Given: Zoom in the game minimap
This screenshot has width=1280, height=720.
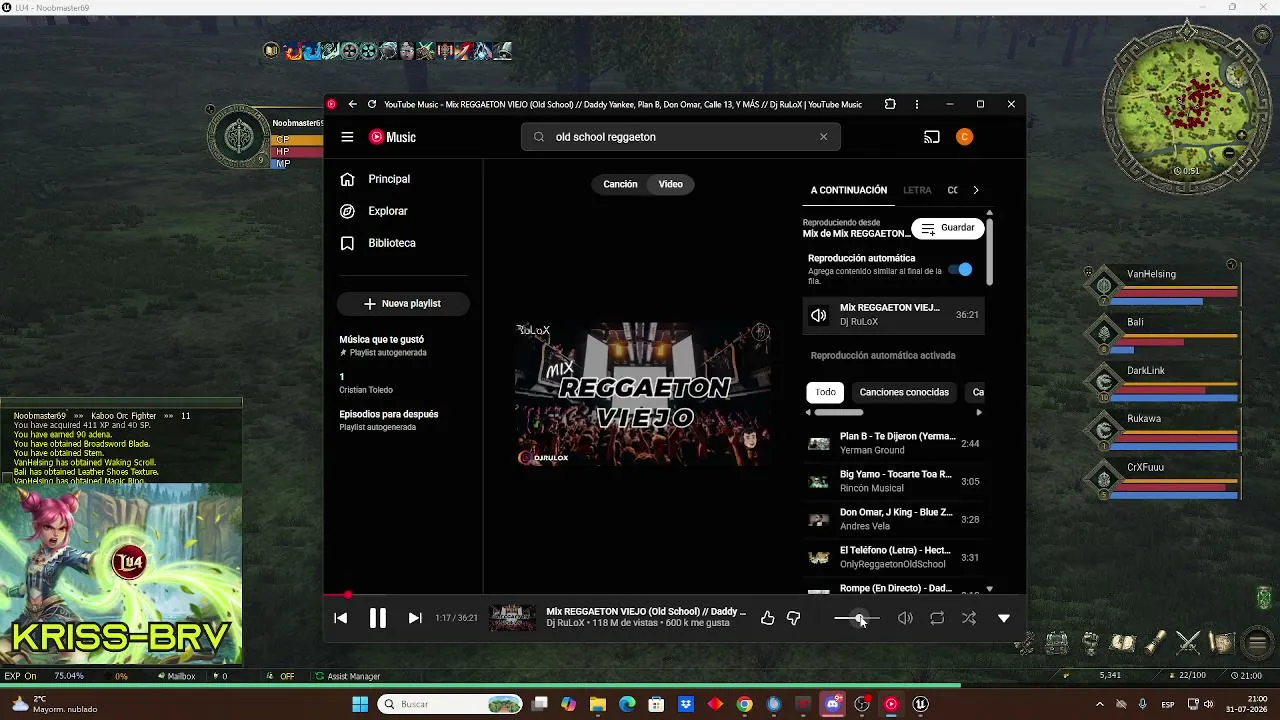Looking at the screenshot, I should coord(1241,135).
